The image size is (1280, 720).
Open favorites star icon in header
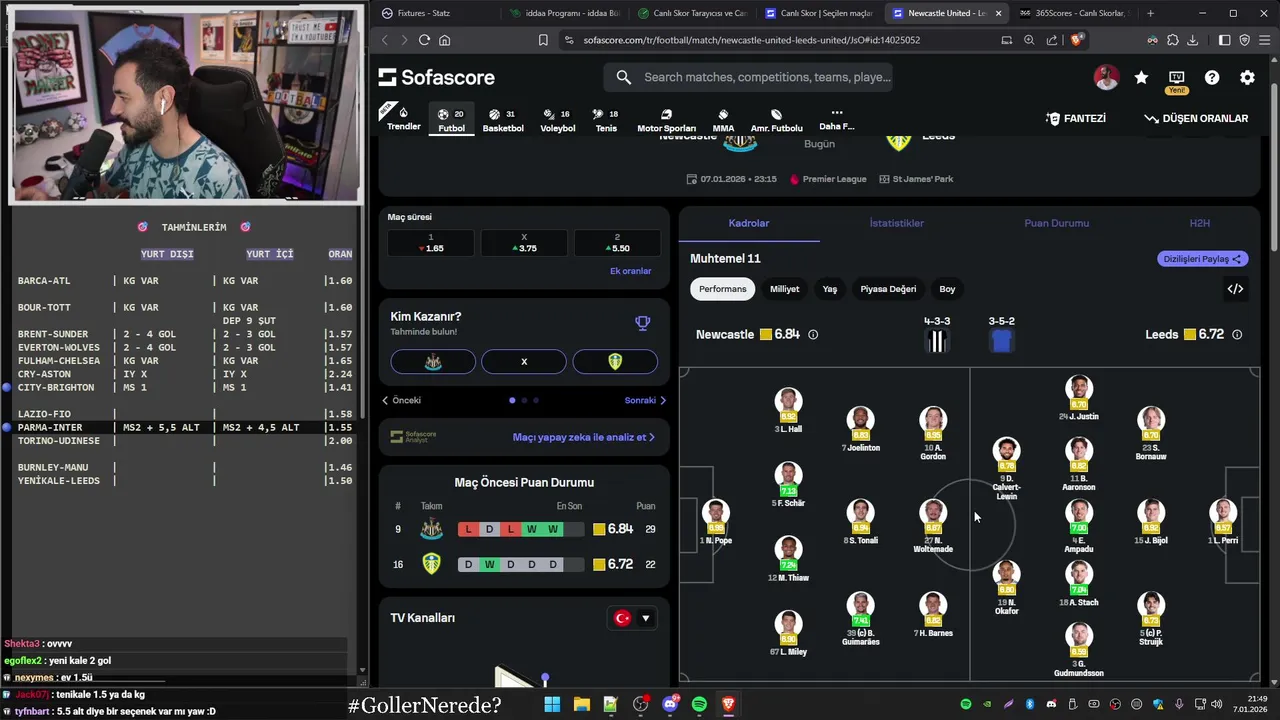(x=1141, y=77)
